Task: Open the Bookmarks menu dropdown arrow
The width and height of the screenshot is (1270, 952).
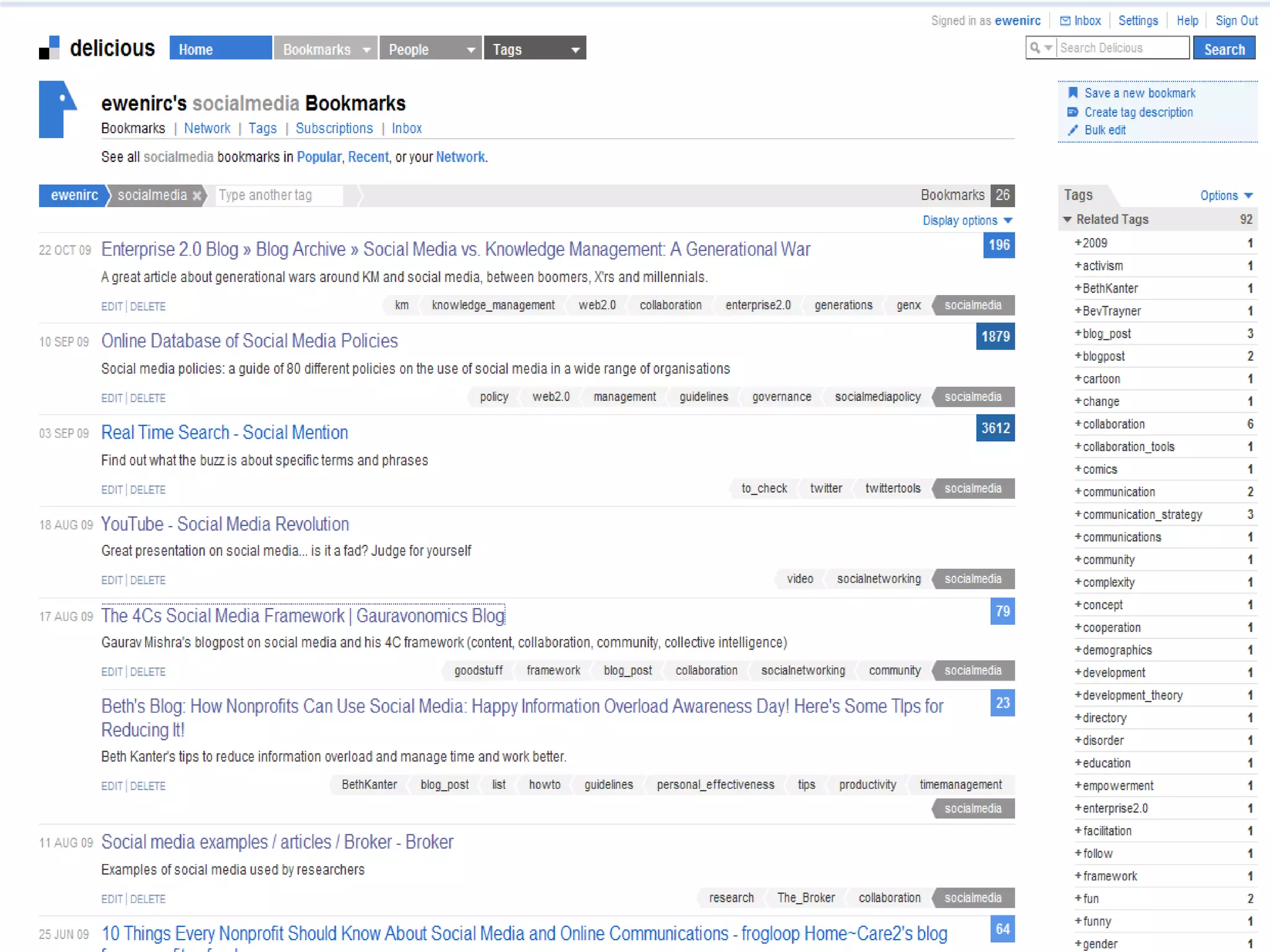Action: coord(366,50)
